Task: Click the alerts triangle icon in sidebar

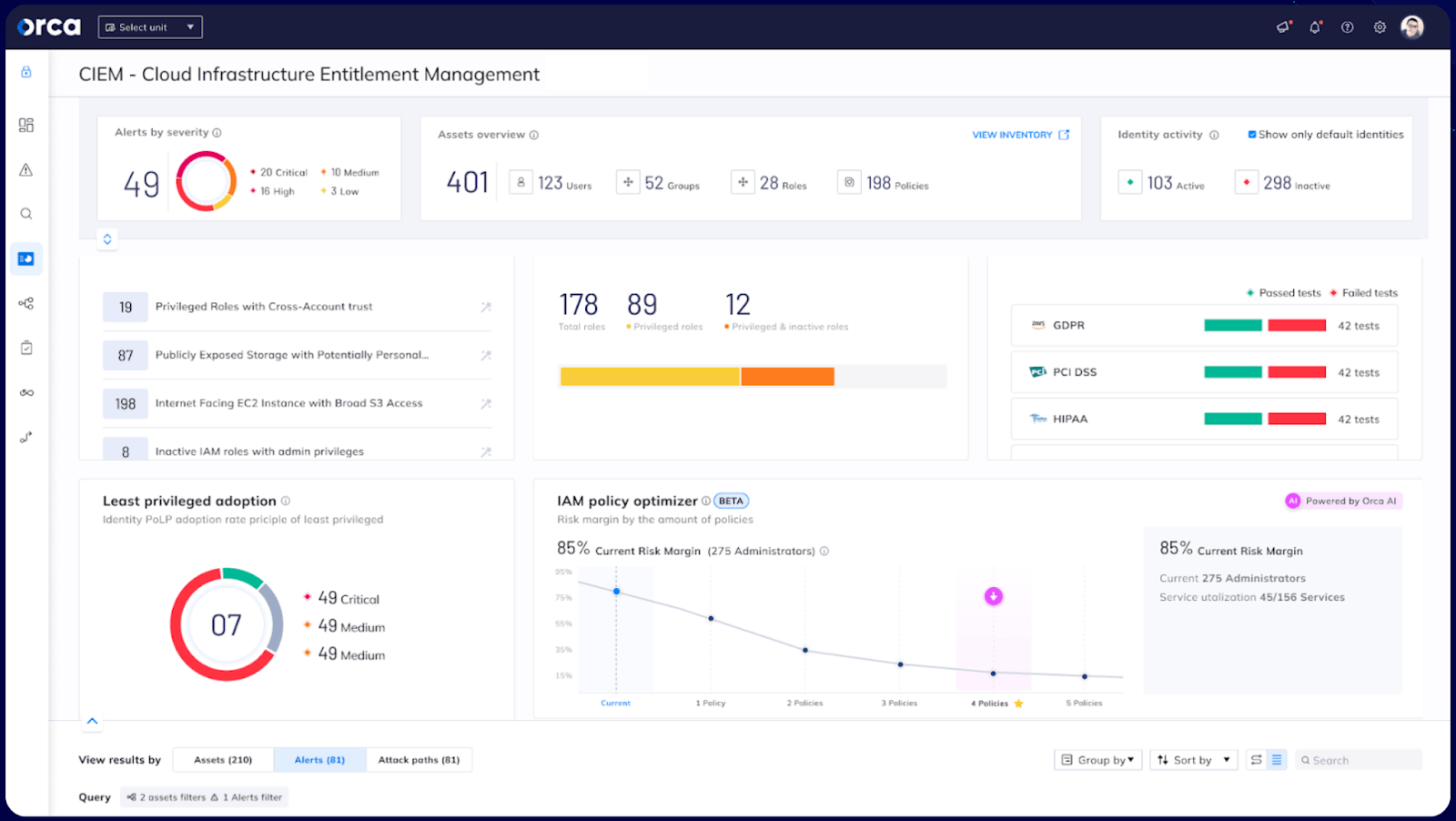Action: pos(26,169)
